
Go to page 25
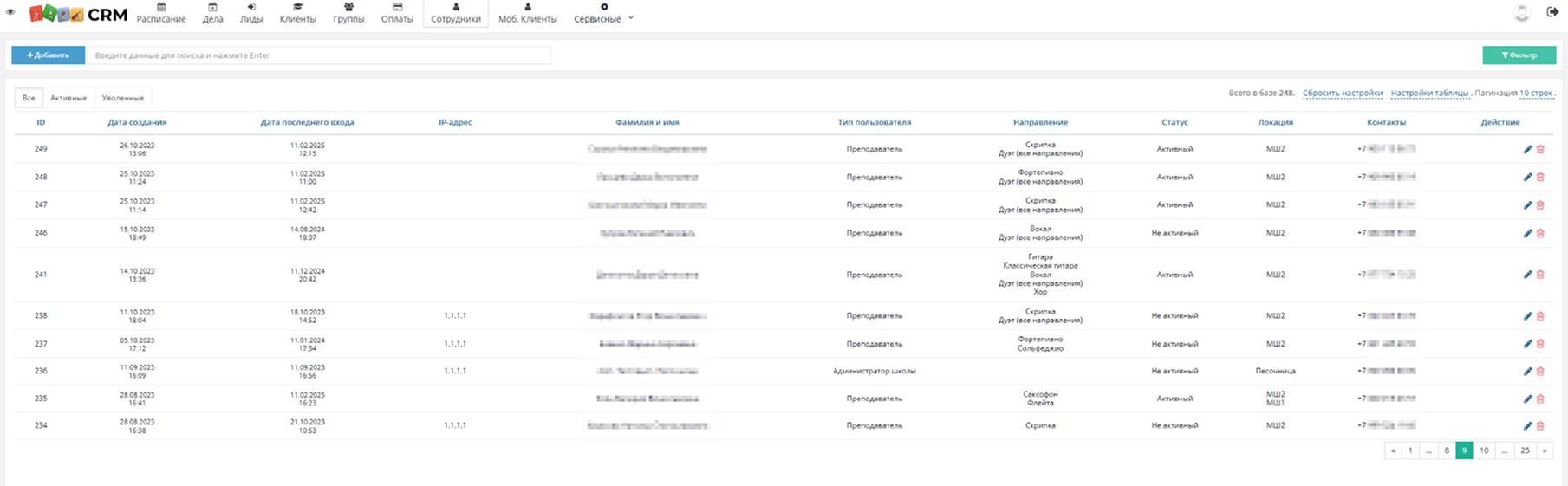point(1525,450)
